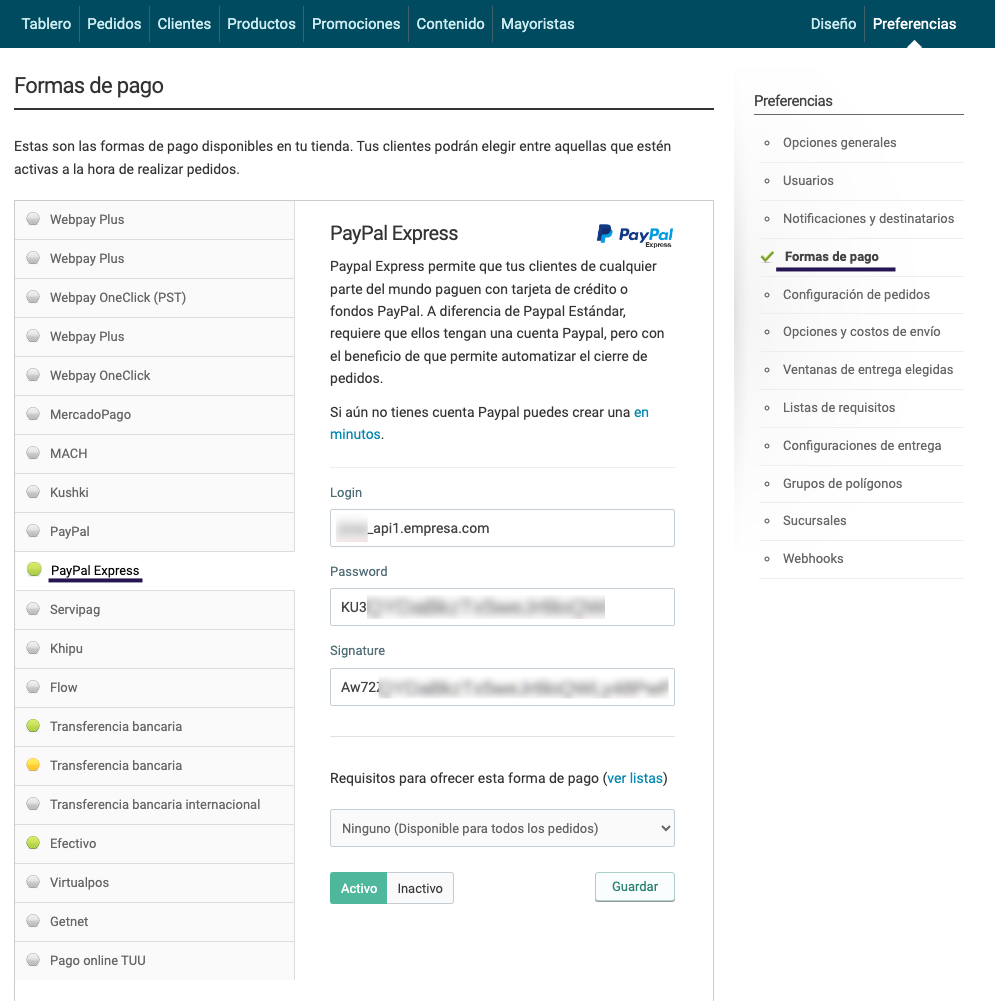Click green status dot beside Efectivo
Viewport: 995px width, 1001px height.
click(x=33, y=842)
